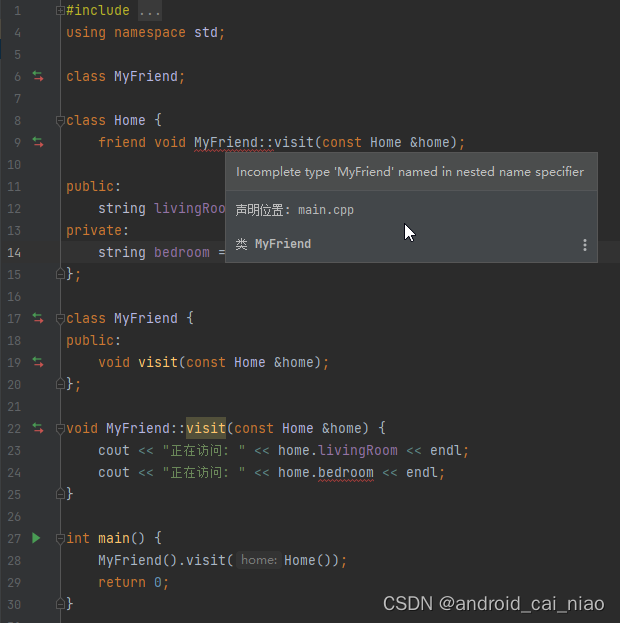Click the folded ellipsis after #include
Viewport: 620px width, 623px height.
click(150, 11)
